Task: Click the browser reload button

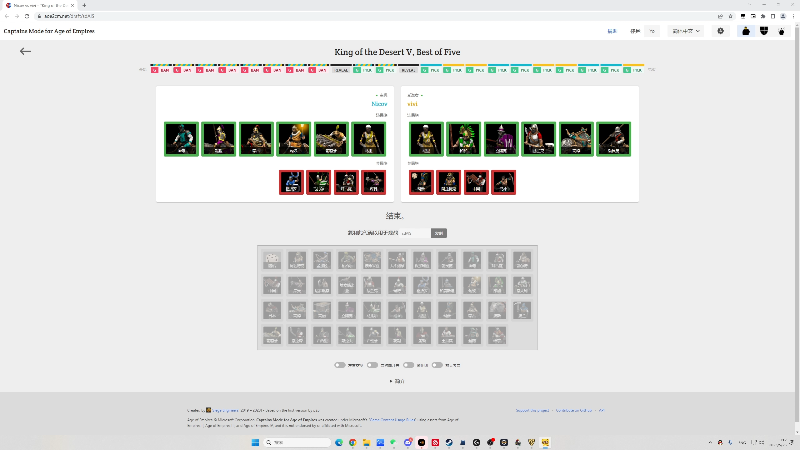Action: point(27,16)
